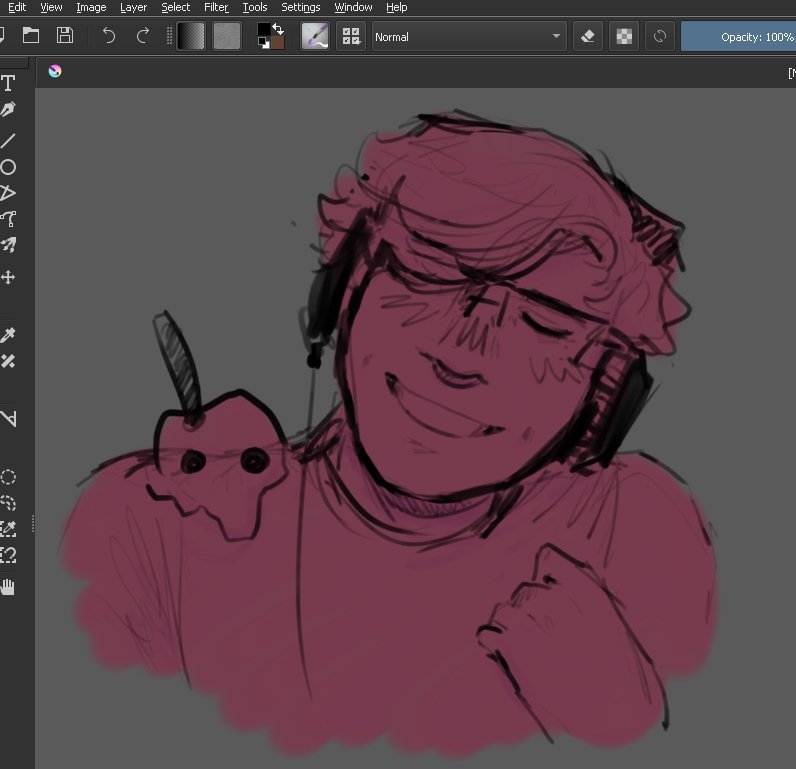The width and height of the screenshot is (796, 769).
Task: Toggle preserve alpha checkerboard button
Action: coord(624,37)
